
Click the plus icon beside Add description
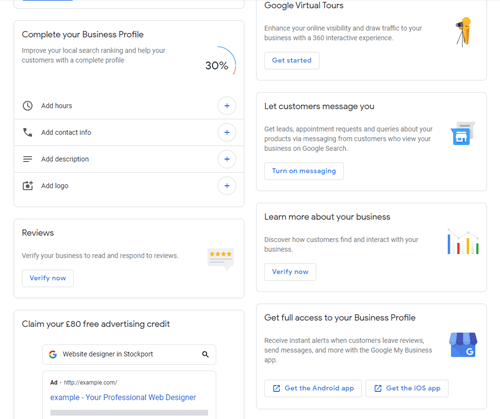click(x=227, y=159)
